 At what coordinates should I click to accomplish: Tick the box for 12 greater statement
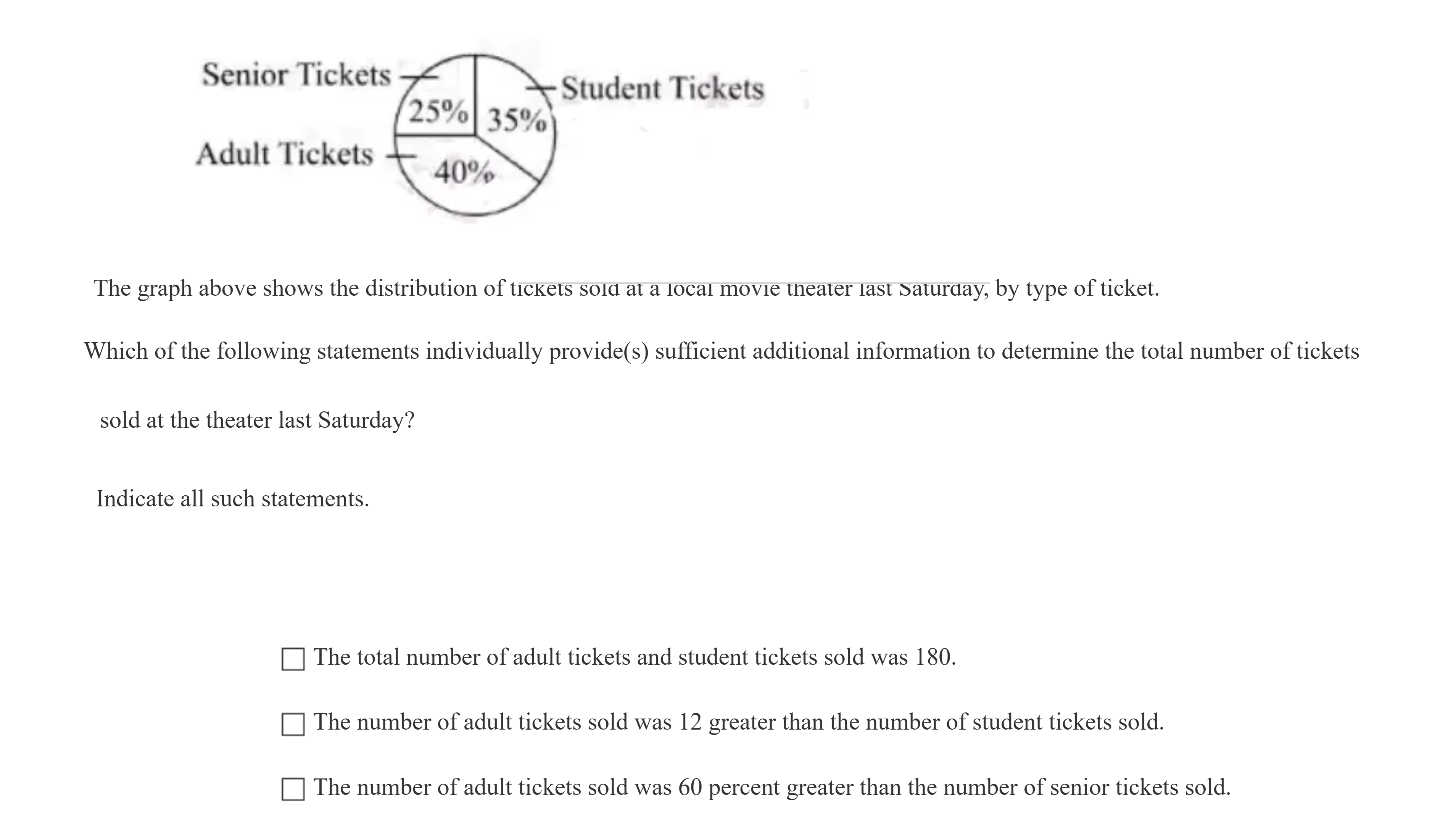tap(293, 724)
